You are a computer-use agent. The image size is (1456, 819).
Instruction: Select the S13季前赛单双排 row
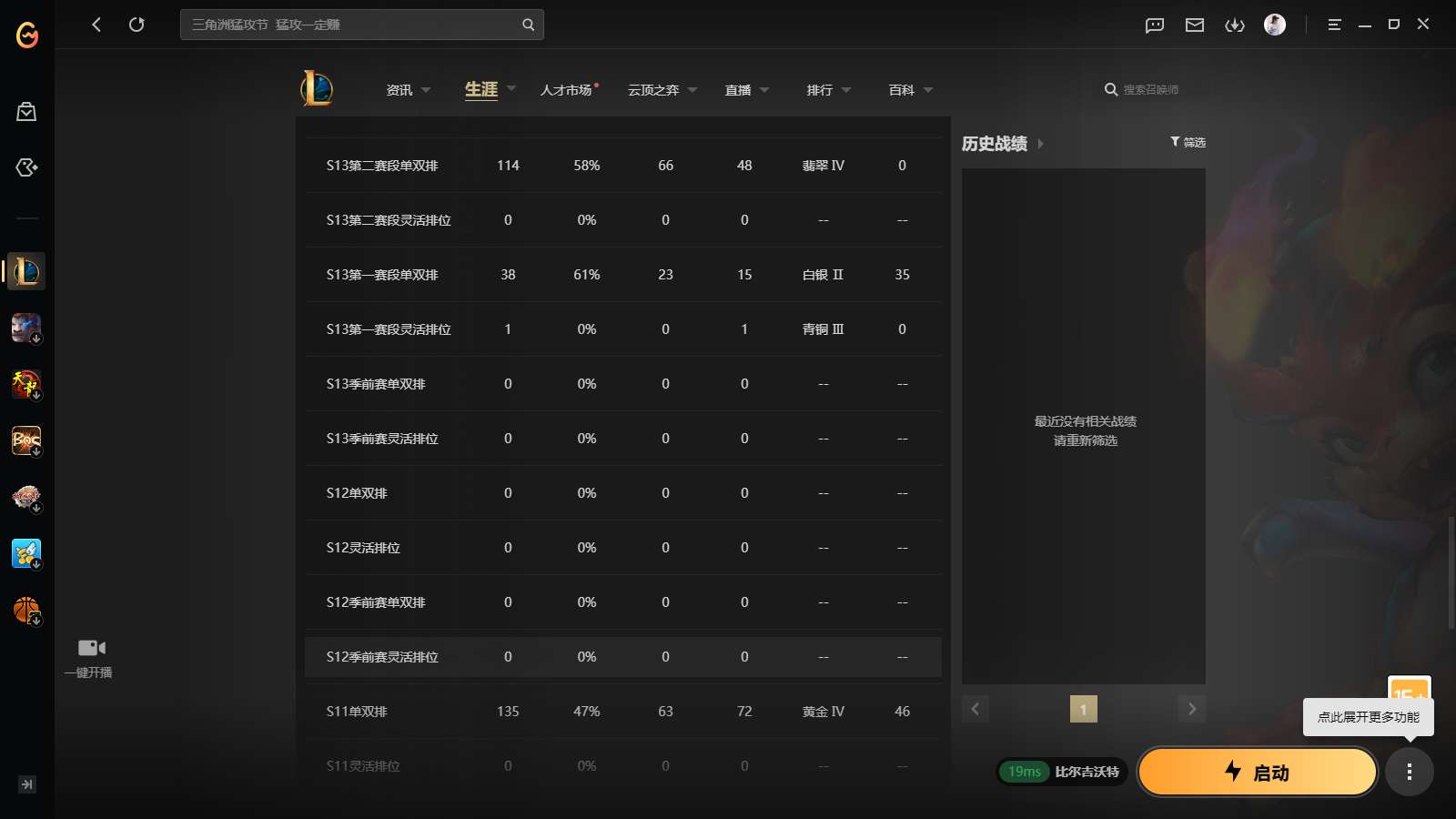pos(623,384)
